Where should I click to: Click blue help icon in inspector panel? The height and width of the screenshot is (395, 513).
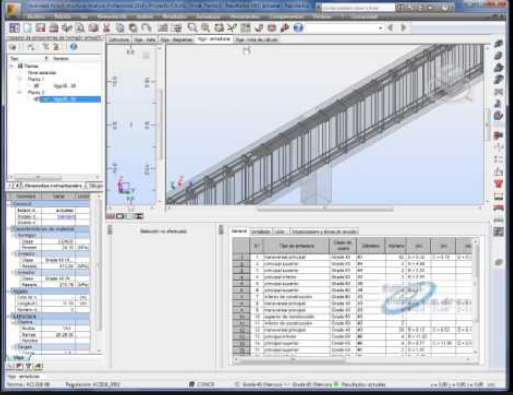73,47
